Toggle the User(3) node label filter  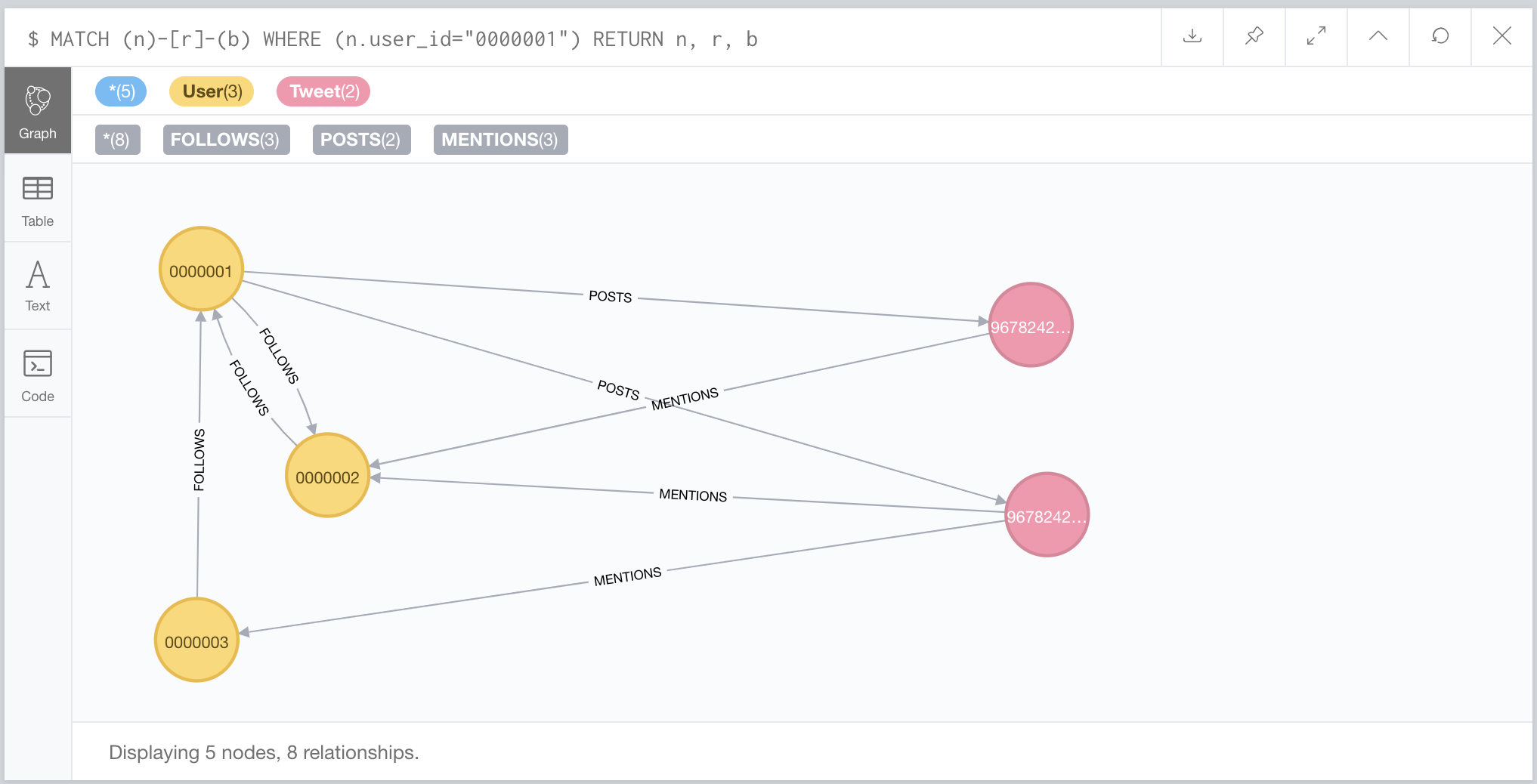pos(211,91)
